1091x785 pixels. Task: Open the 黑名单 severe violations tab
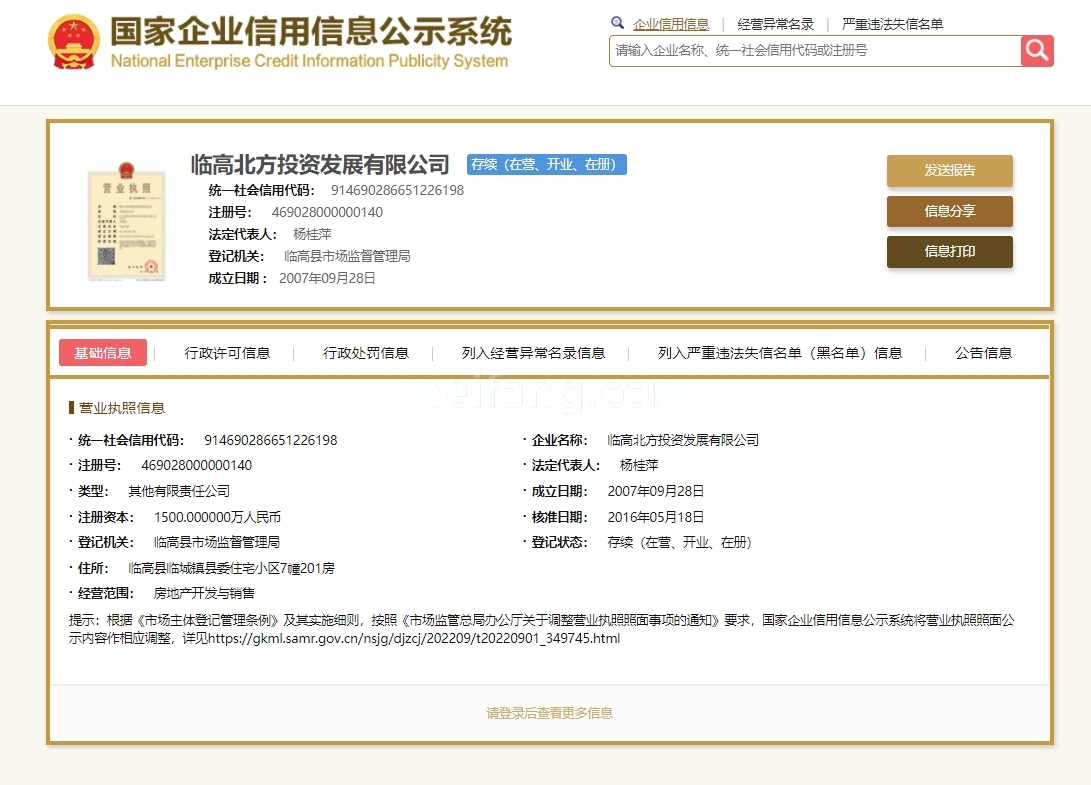[x=777, y=352]
